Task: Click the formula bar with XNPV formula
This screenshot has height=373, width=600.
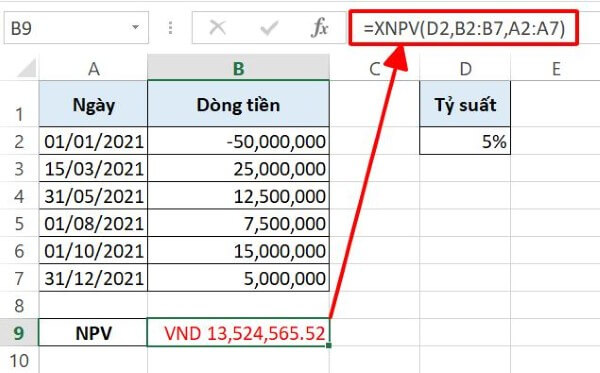Action: coord(464,28)
